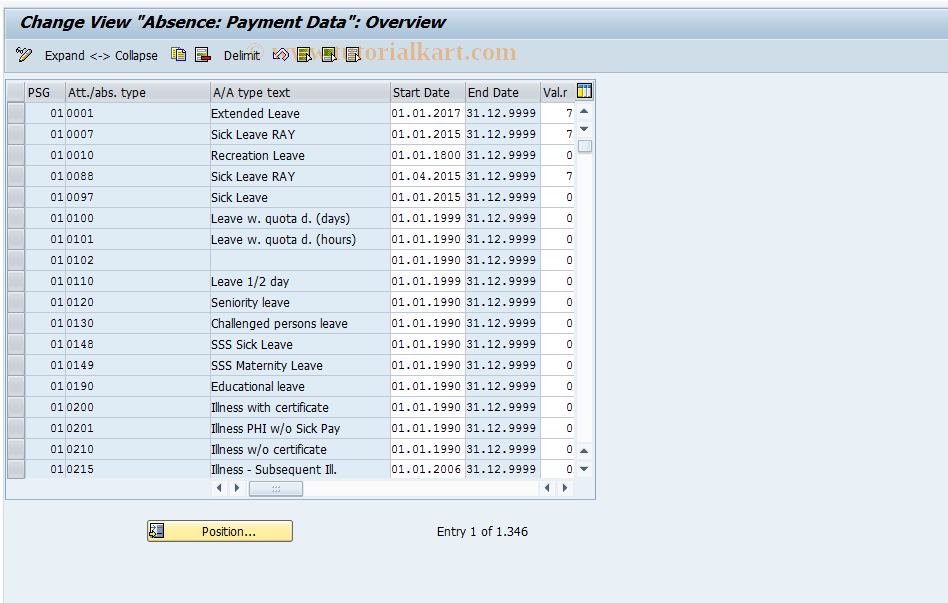Click the Start Date field 01.04.2015
The image size is (948, 603).
point(427,176)
